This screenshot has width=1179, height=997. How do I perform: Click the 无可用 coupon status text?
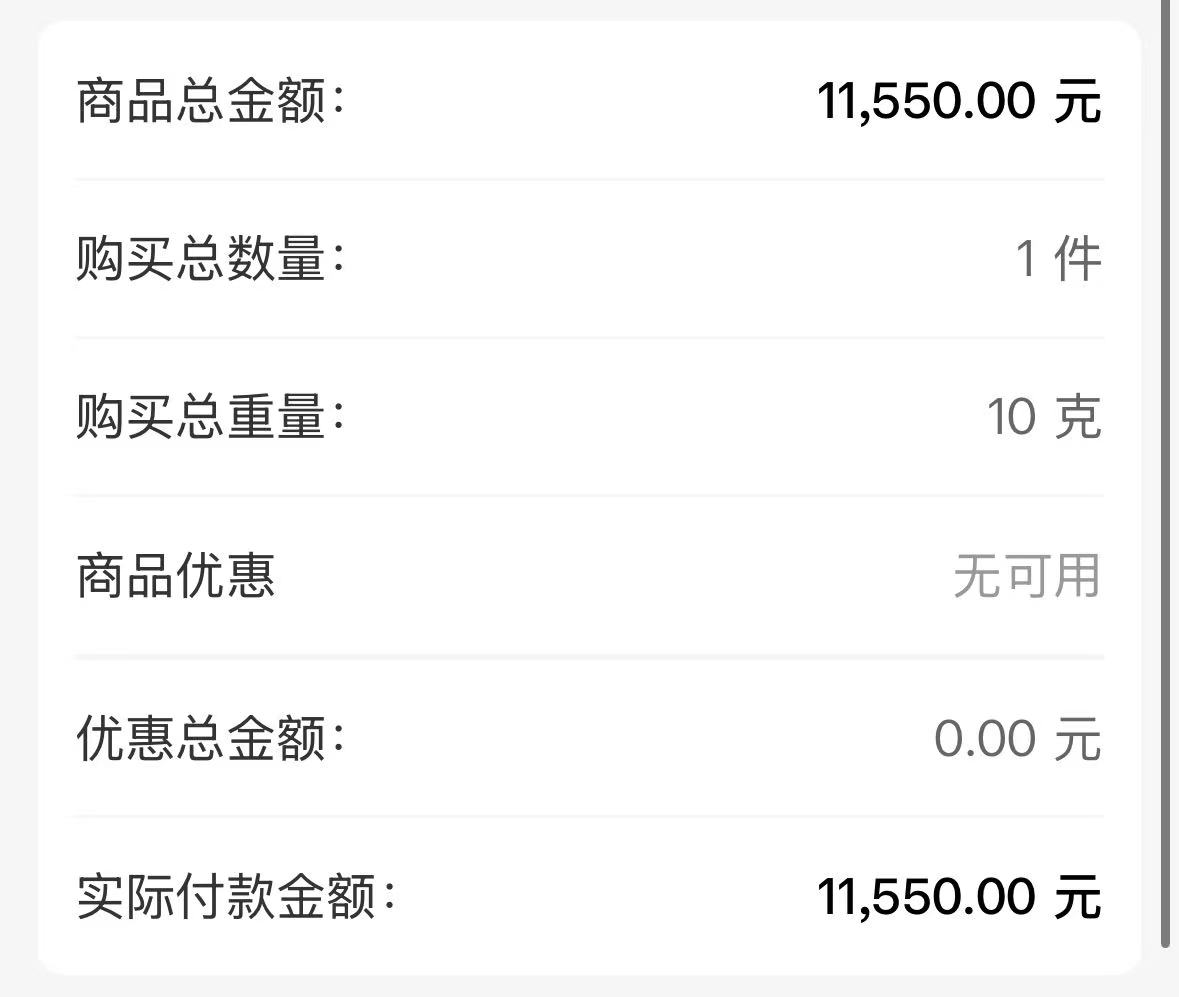(x=1026, y=576)
